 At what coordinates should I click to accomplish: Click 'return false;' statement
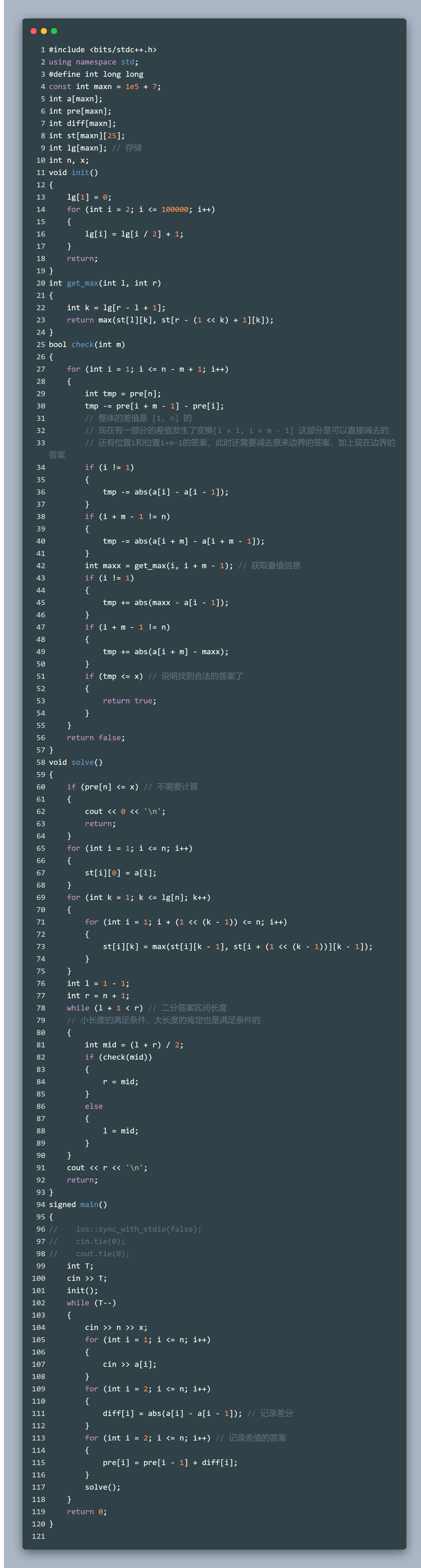click(95, 738)
